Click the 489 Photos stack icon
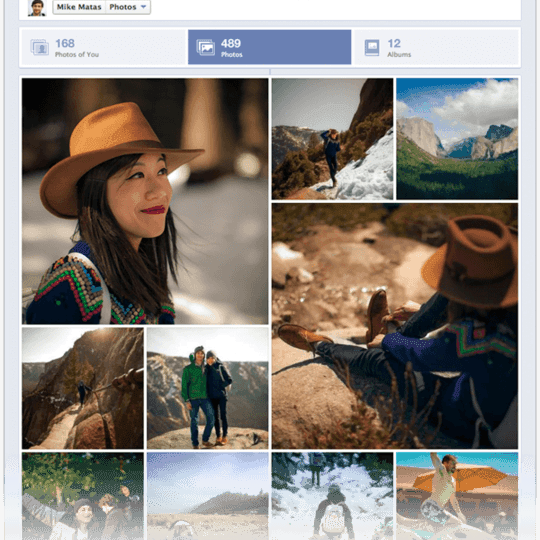This screenshot has height=540, width=540. [206, 48]
